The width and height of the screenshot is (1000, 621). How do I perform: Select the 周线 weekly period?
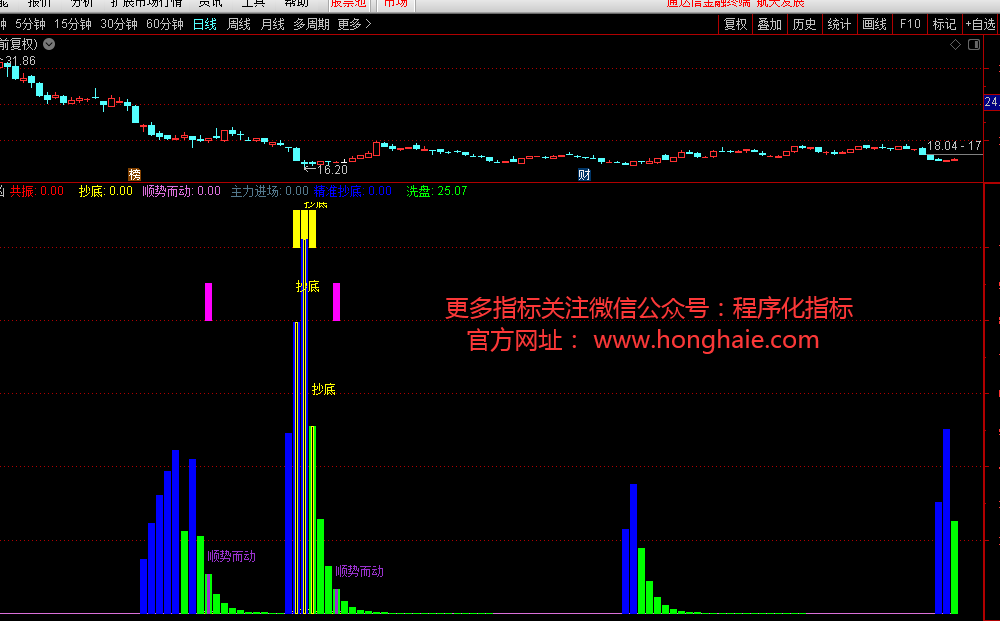point(238,24)
